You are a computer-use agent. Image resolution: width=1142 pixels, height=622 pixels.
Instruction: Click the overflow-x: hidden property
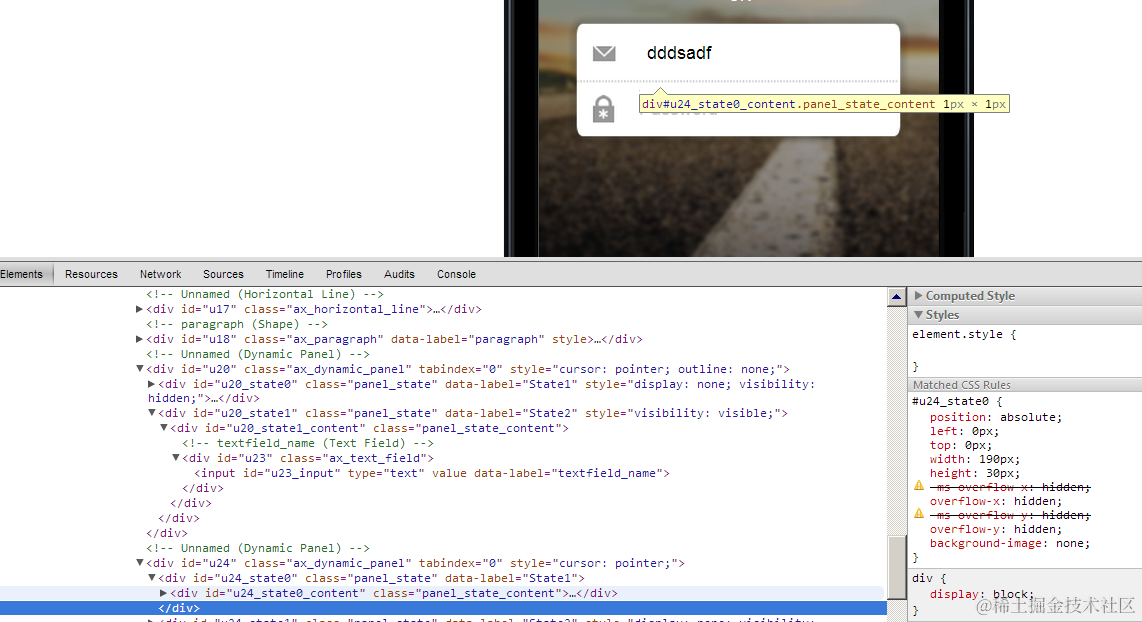coord(996,501)
